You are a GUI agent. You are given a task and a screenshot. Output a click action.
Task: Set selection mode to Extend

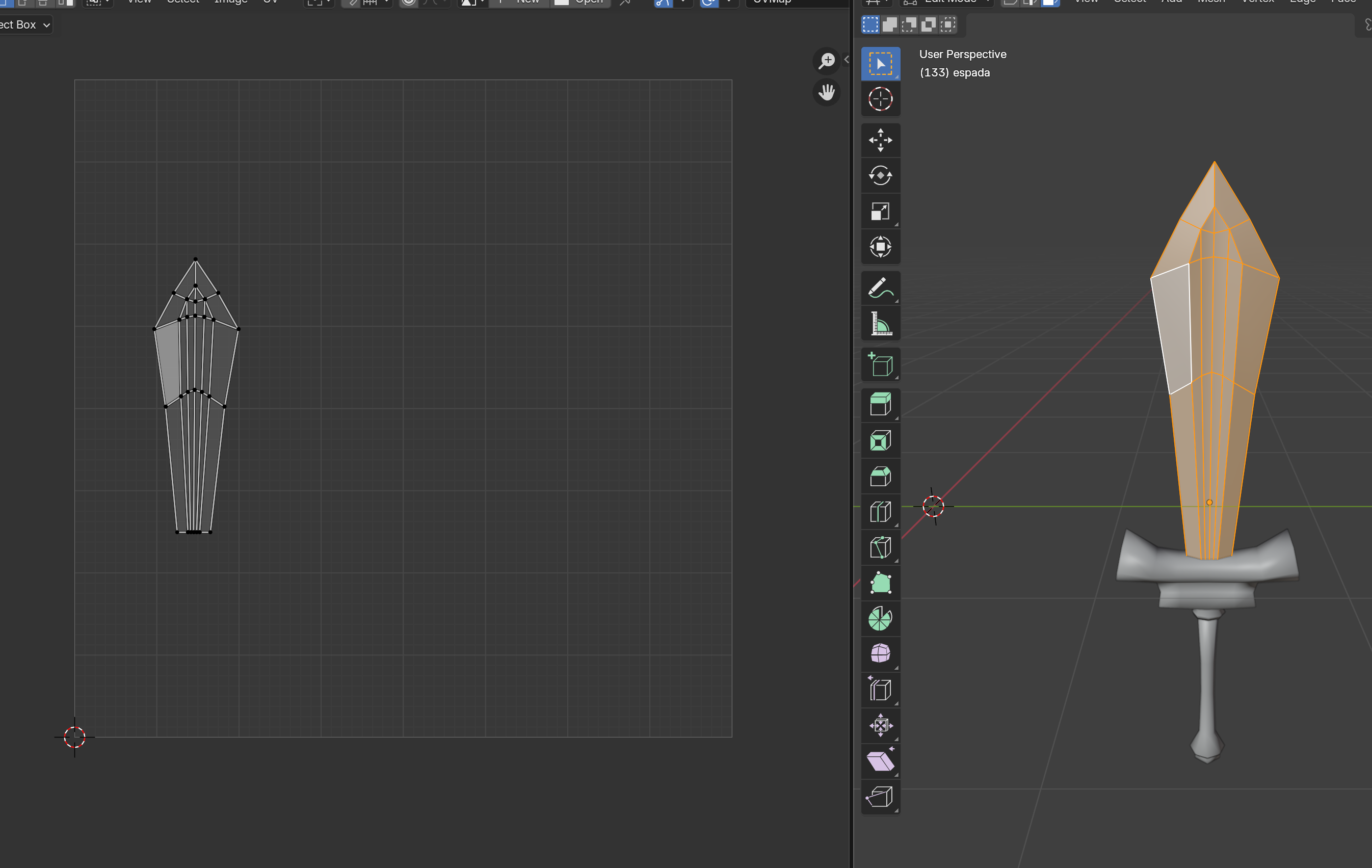pos(889,24)
